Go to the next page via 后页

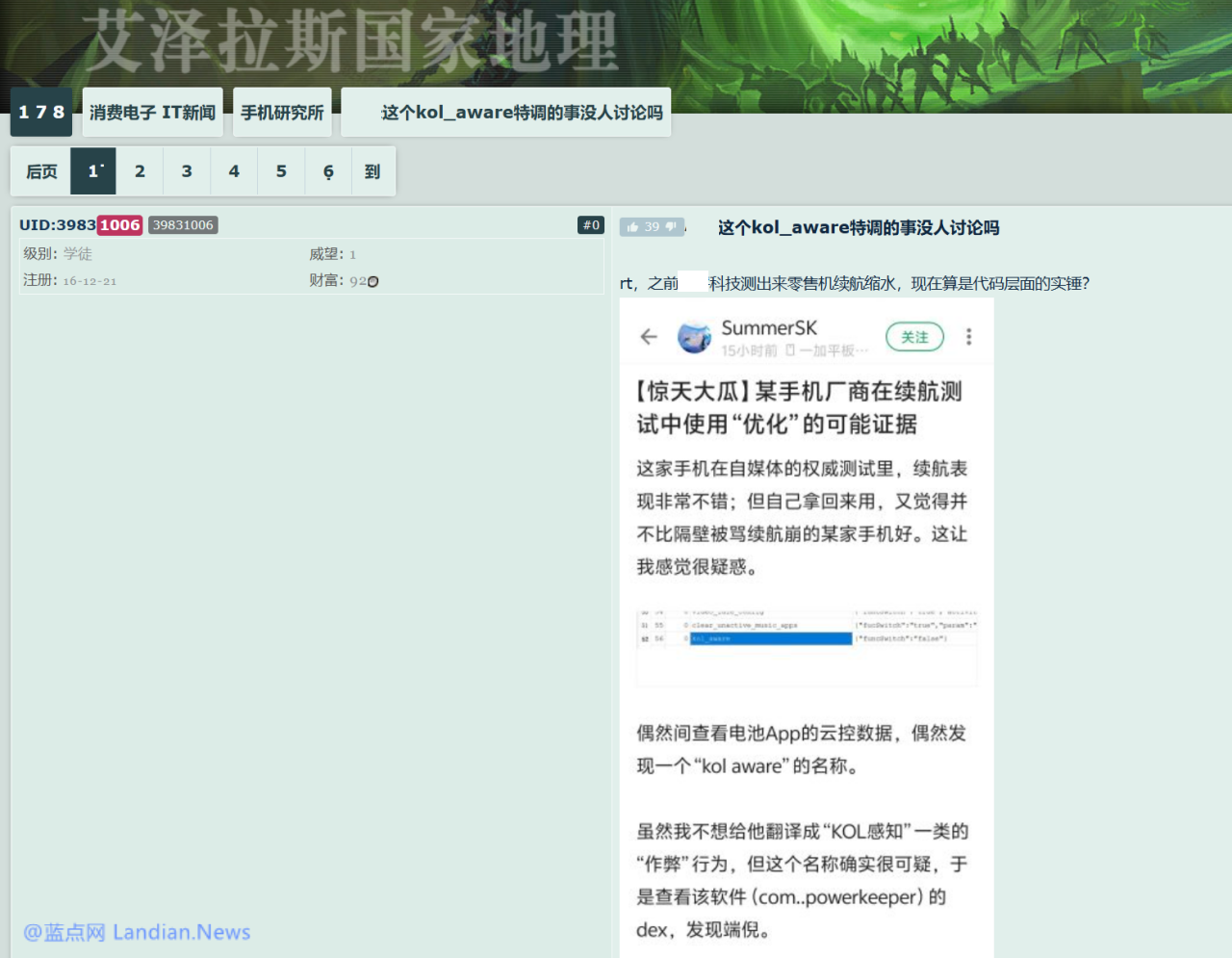[41, 171]
